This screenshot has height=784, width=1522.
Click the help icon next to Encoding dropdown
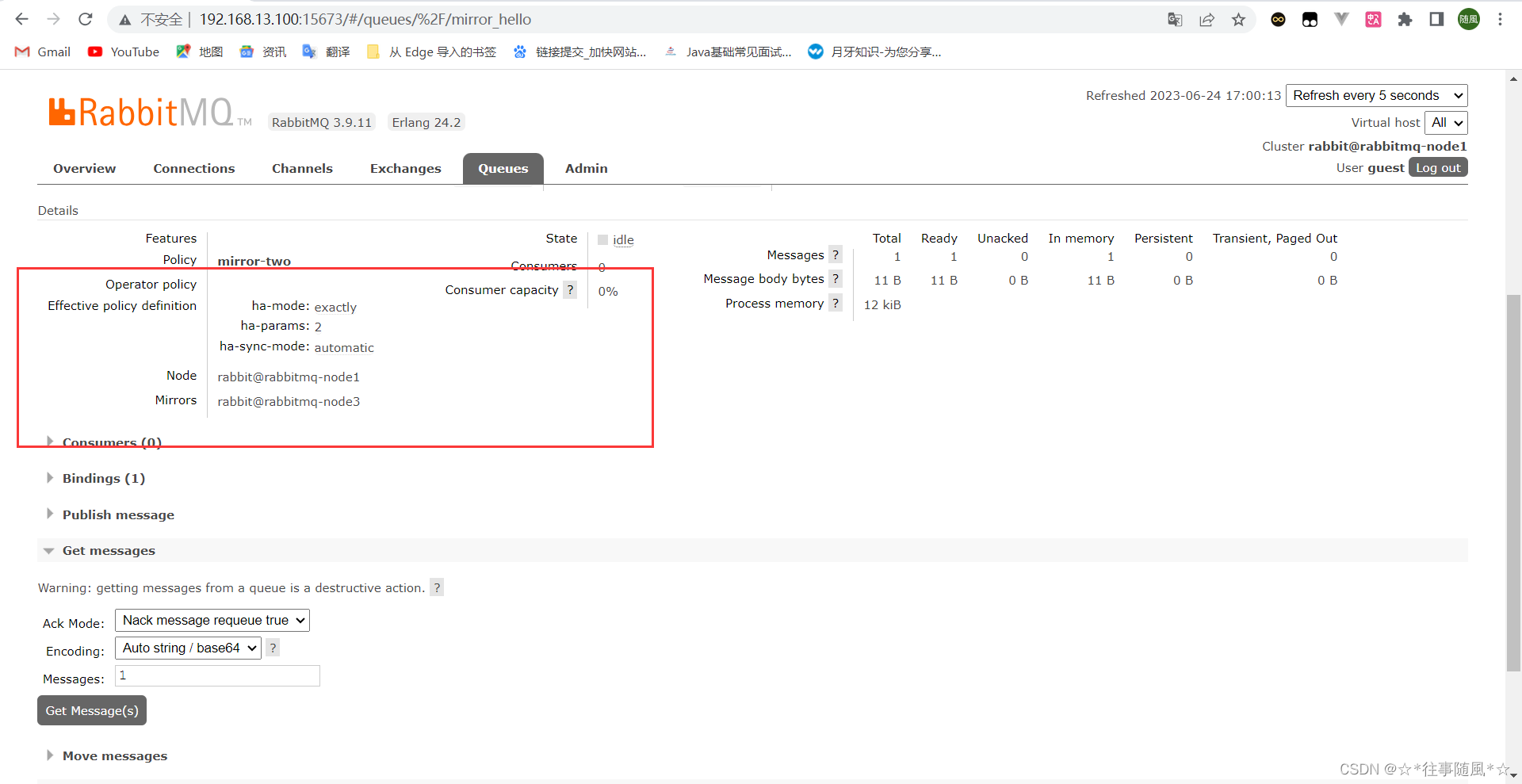pos(273,648)
